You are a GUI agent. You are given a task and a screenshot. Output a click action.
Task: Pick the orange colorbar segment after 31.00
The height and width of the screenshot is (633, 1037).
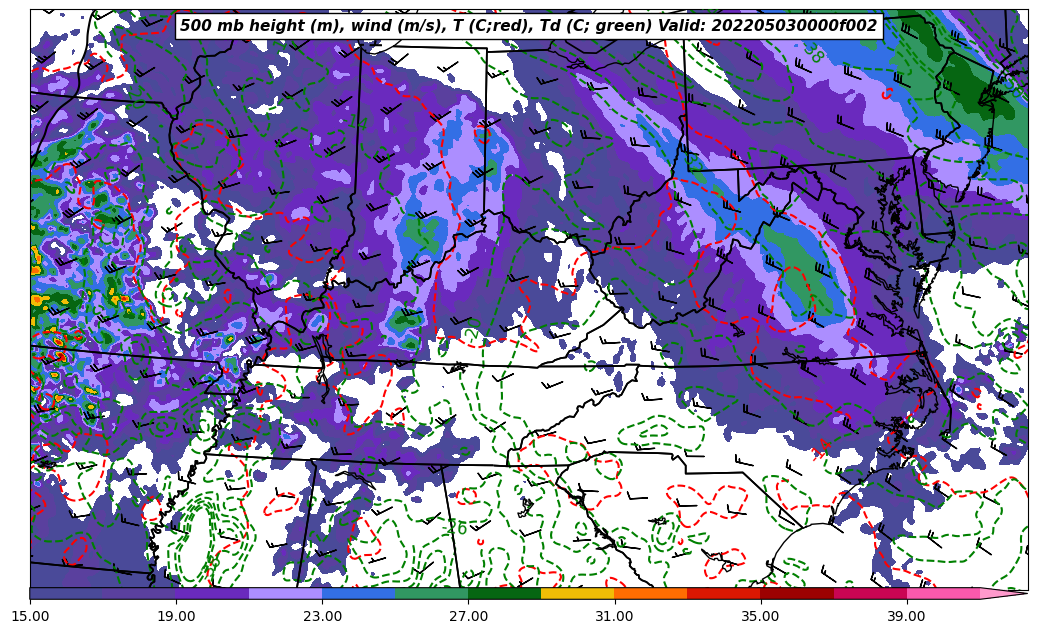pos(651,593)
